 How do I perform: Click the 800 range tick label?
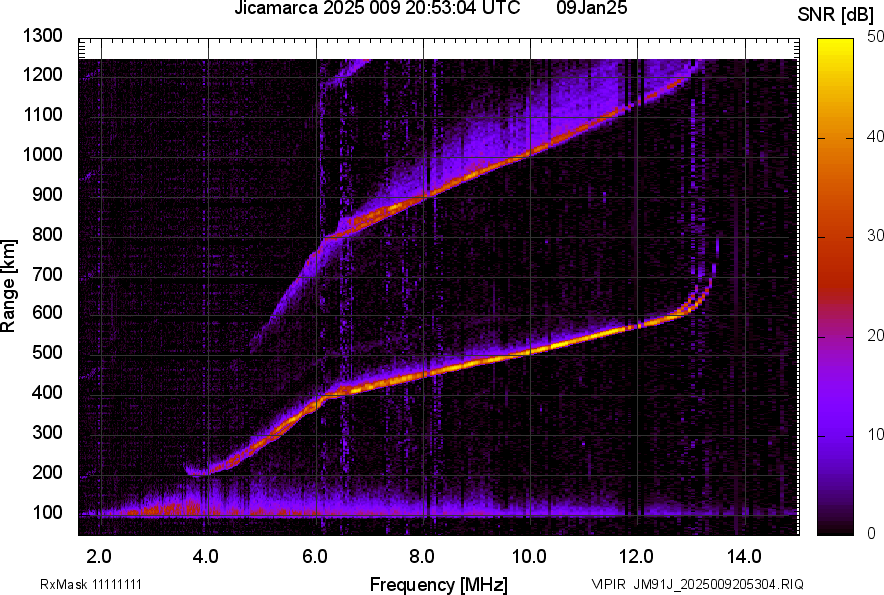[47, 234]
